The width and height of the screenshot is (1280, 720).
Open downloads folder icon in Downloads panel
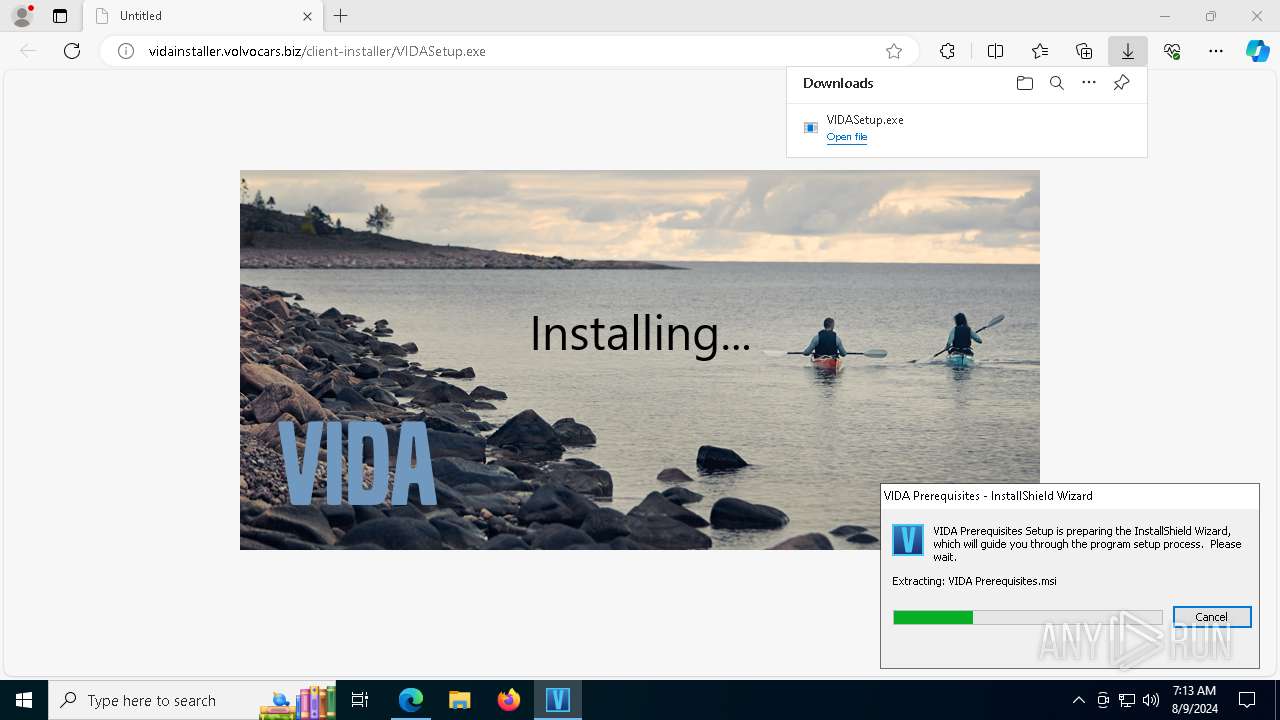point(1024,83)
